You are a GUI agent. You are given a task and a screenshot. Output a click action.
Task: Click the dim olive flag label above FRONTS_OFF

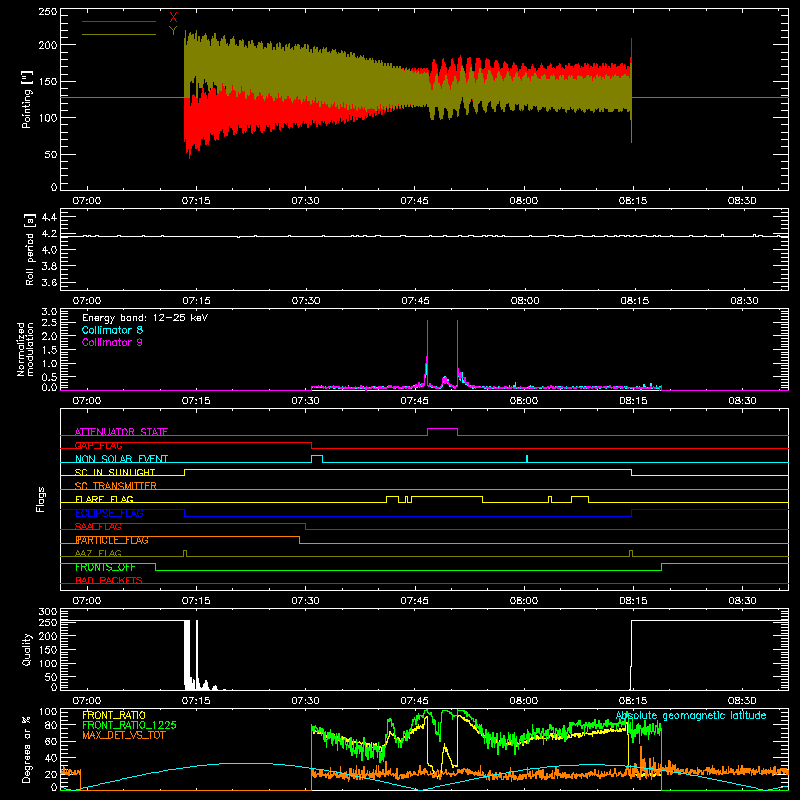pos(98,553)
